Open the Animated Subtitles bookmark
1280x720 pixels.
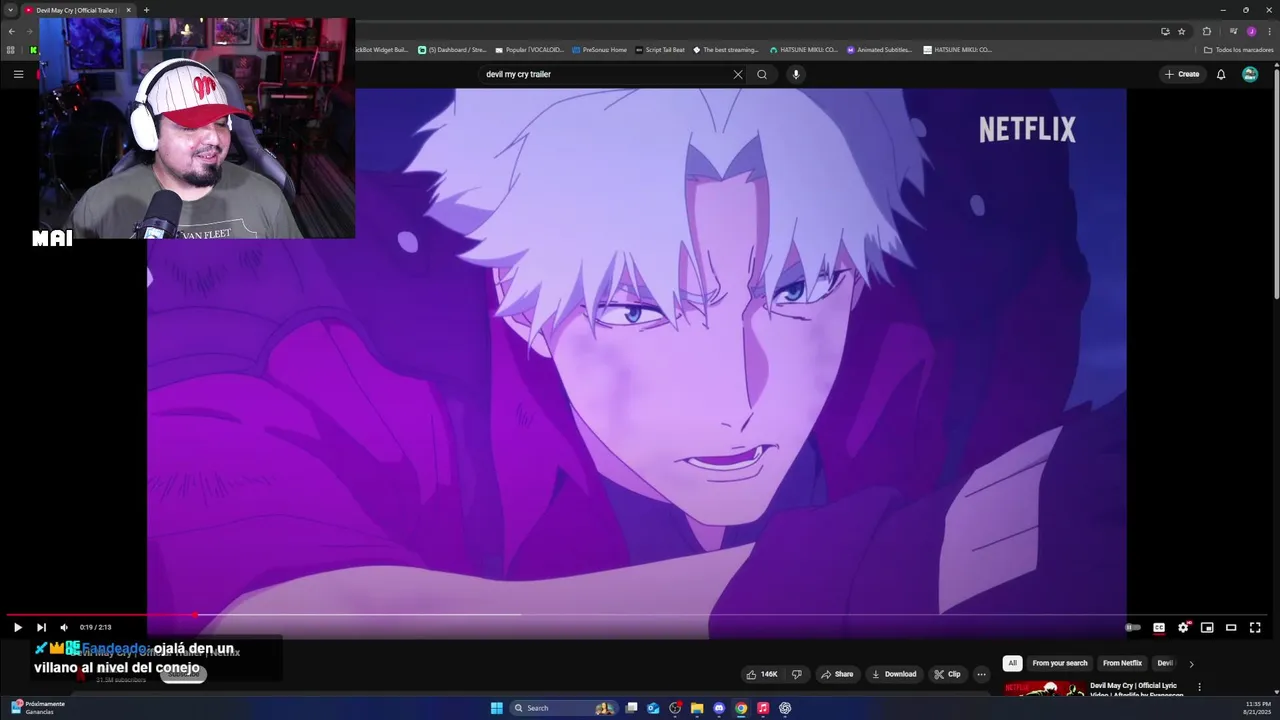(880, 50)
